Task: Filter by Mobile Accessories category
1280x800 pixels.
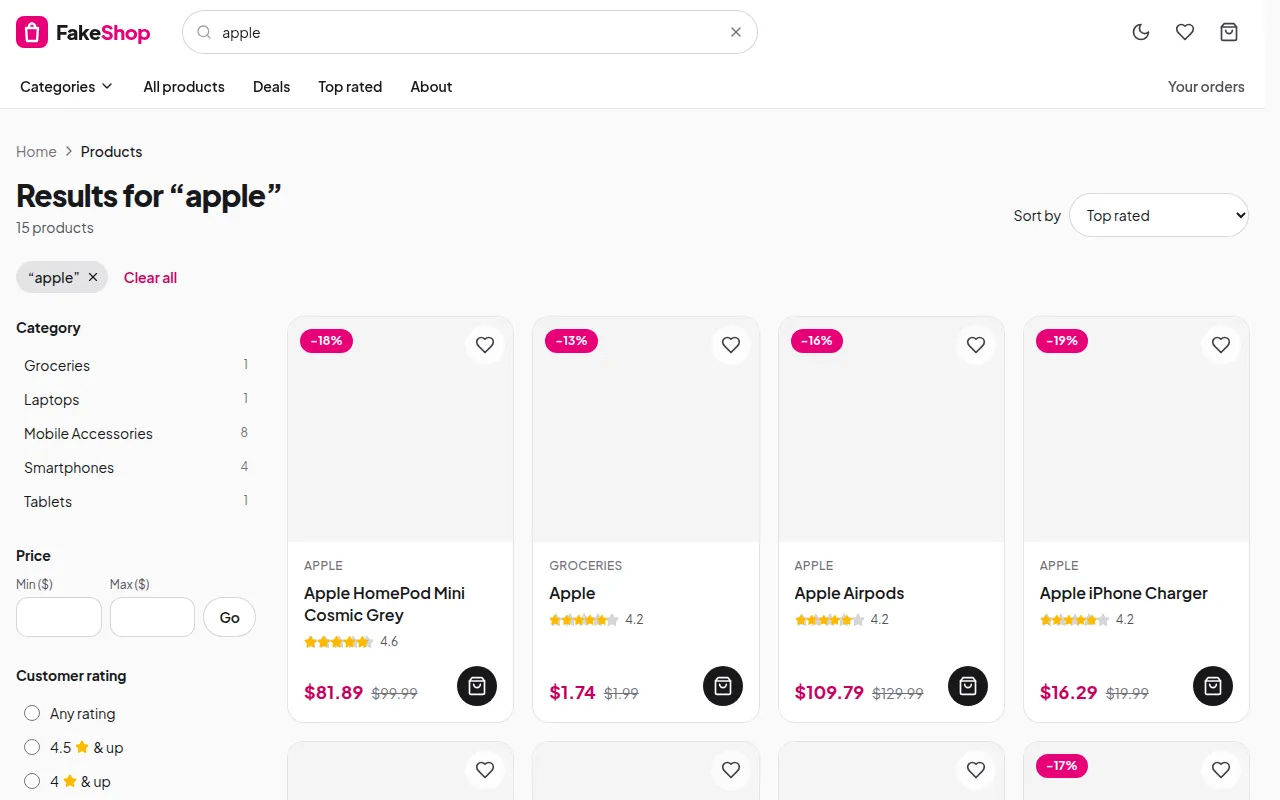Action: click(136, 434)
